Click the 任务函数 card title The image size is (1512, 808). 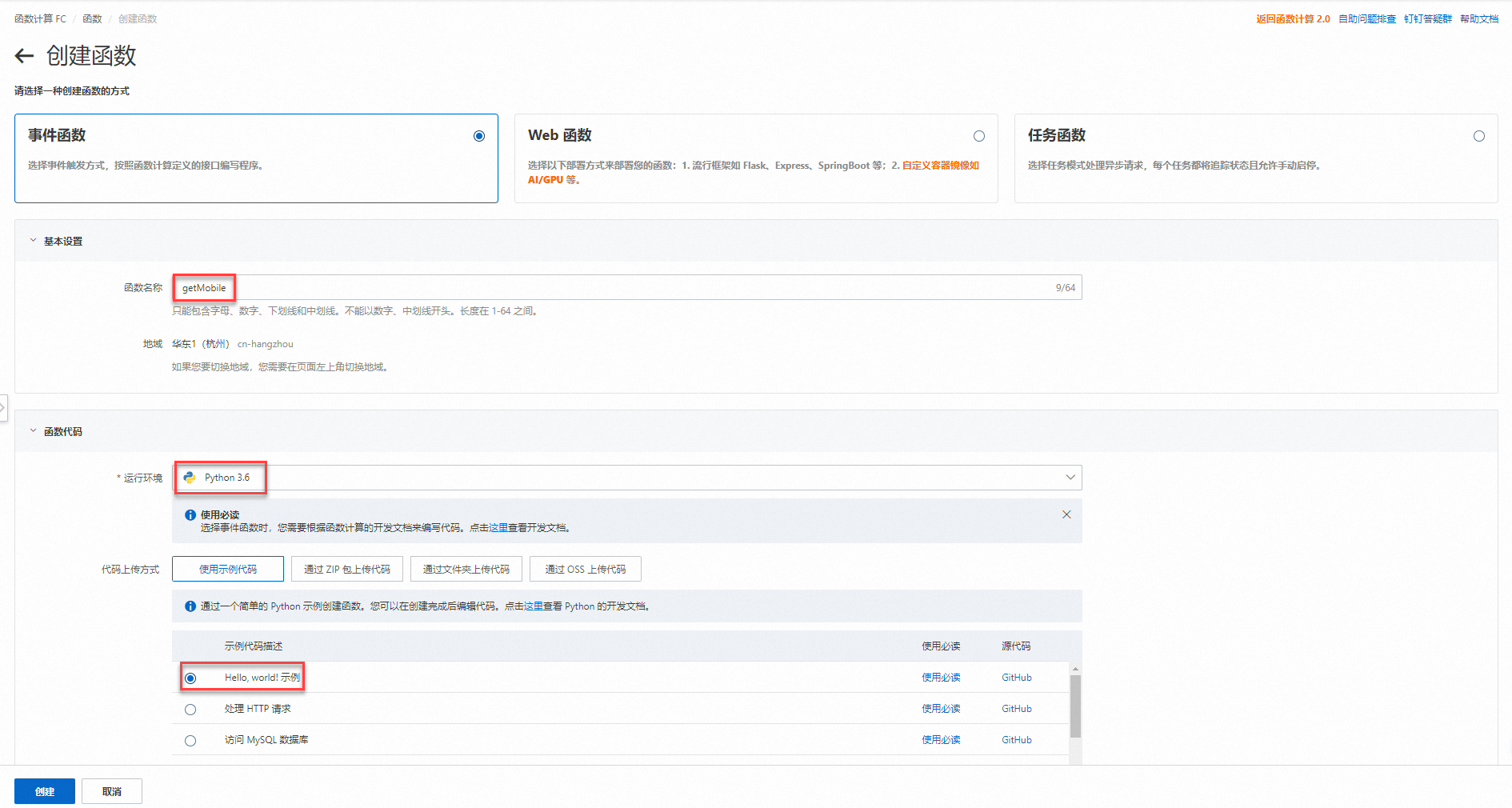click(x=1057, y=135)
